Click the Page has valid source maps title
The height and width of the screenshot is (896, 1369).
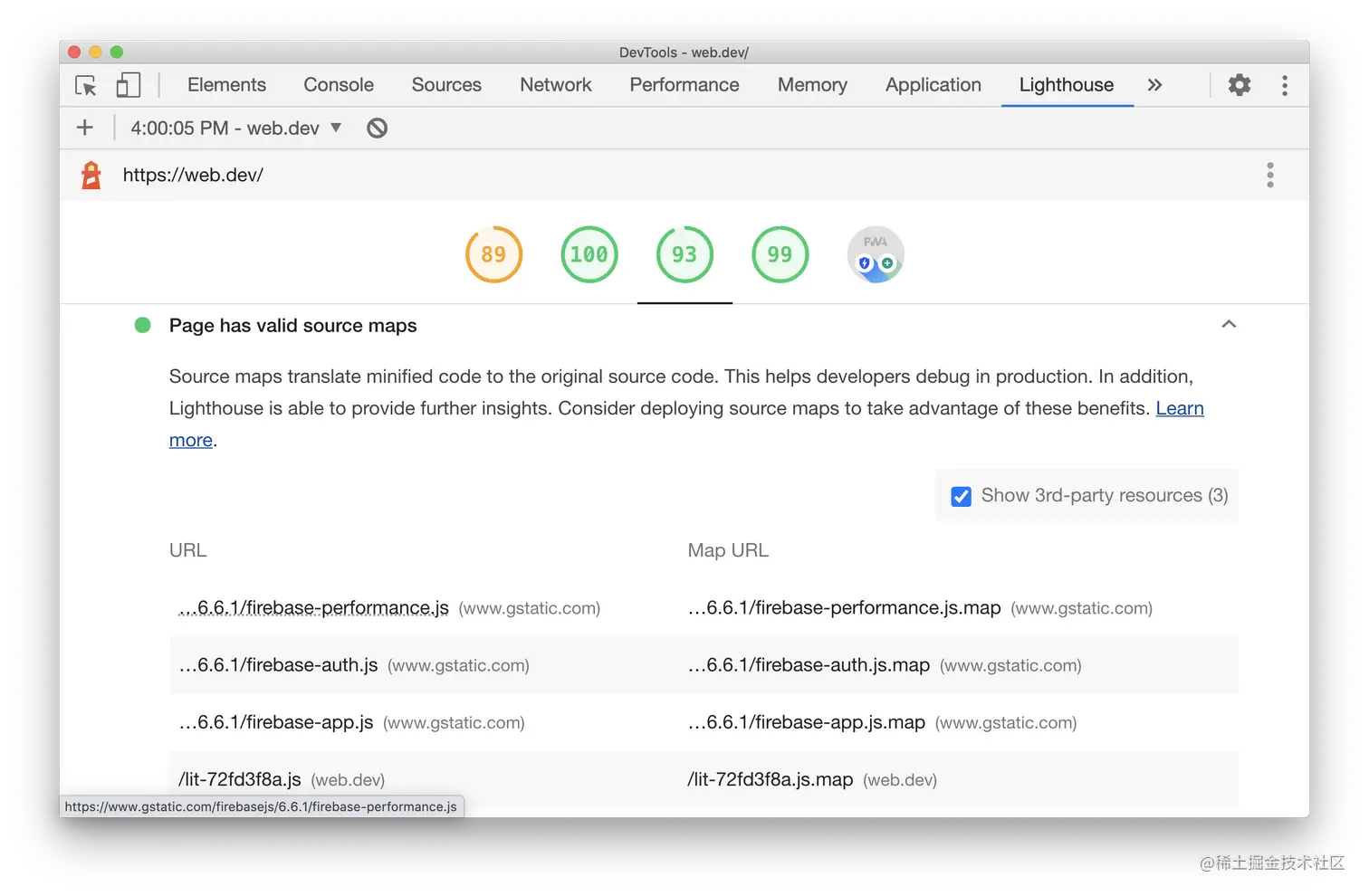(292, 326)
